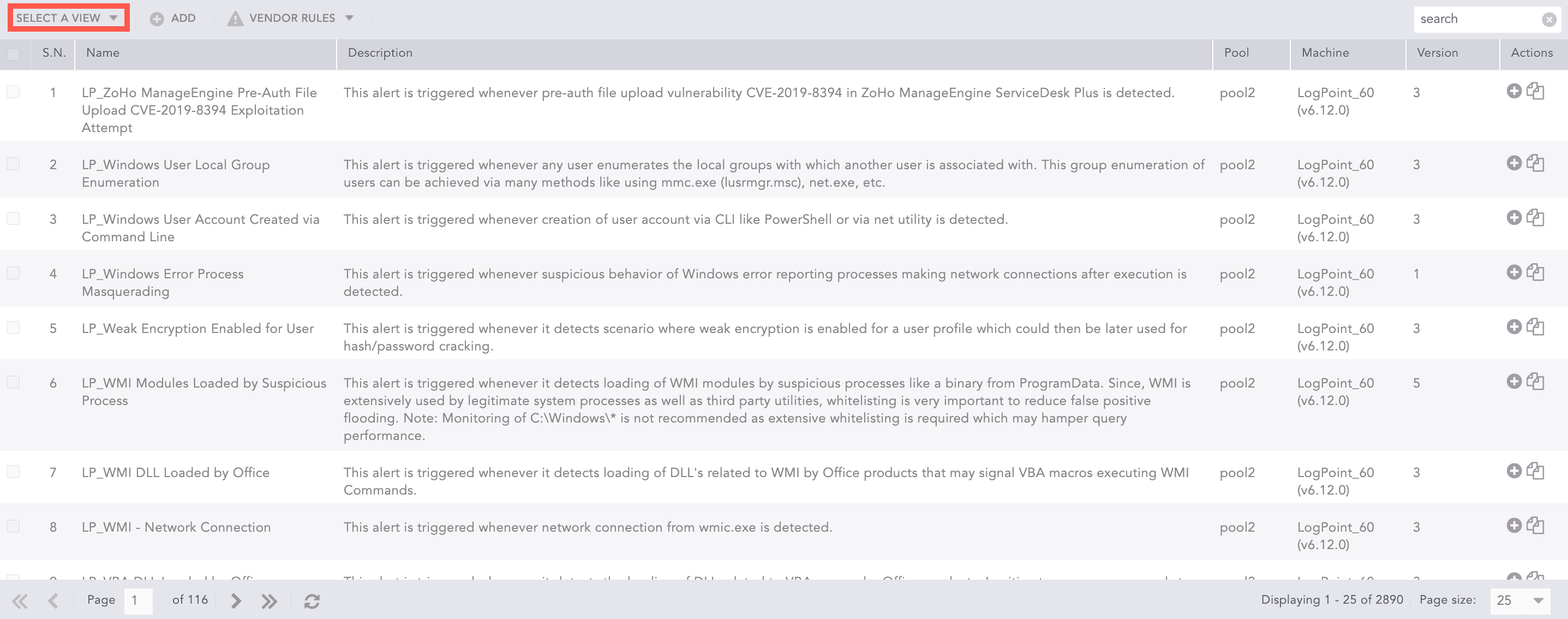Click the plus action icon for LP_Windows Error Process Masquerading
Viewport: 1568px width, 619px height.
[x=1514, y=272]
